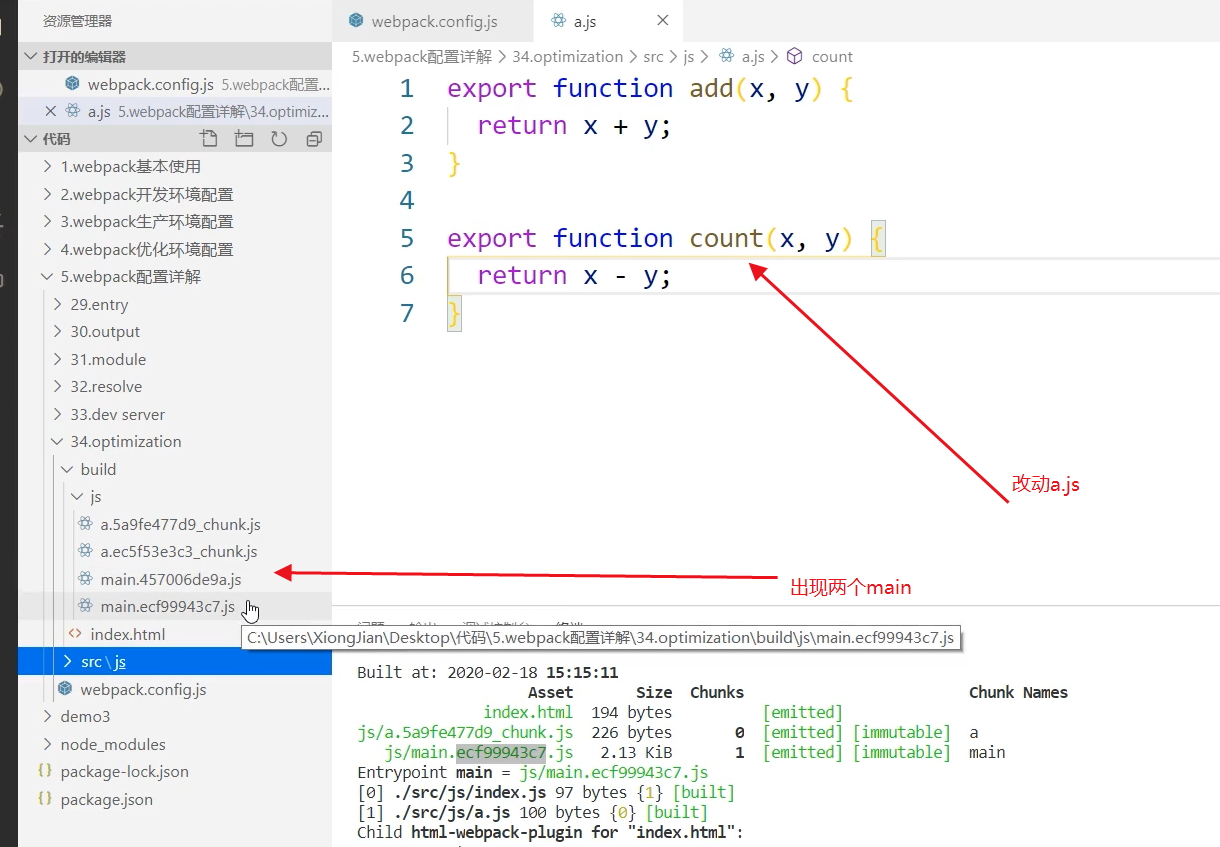Click the webpack icon on webpack.config.js tab

pyautogui.click(x=356, y=21)
